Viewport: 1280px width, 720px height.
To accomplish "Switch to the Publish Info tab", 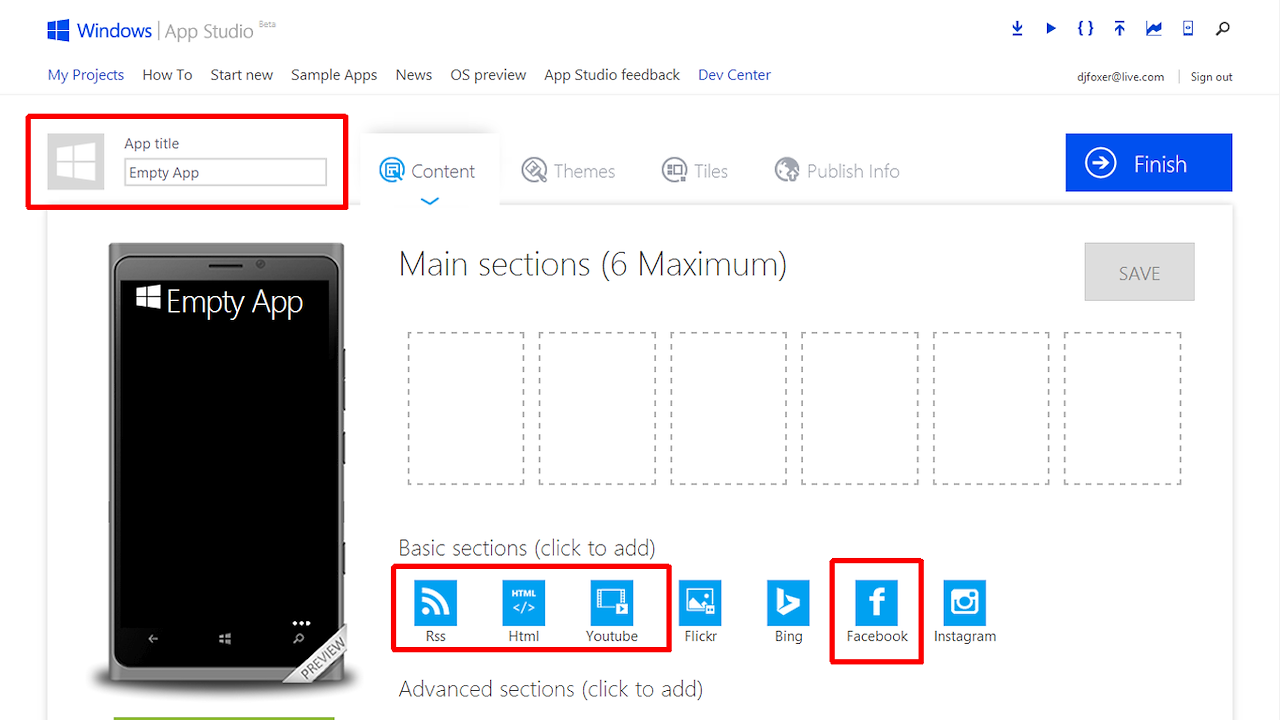I will coord(837,171).
